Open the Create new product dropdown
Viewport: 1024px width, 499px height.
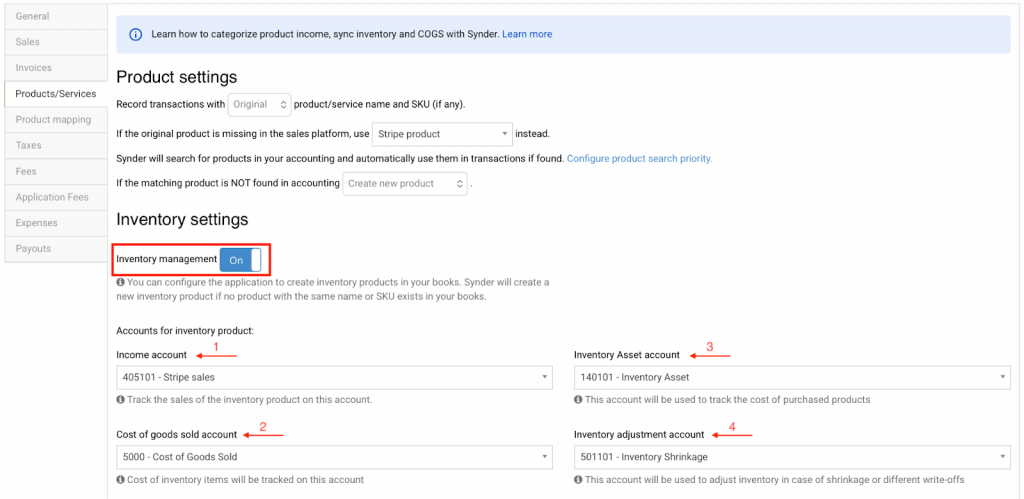click(405, 184)
